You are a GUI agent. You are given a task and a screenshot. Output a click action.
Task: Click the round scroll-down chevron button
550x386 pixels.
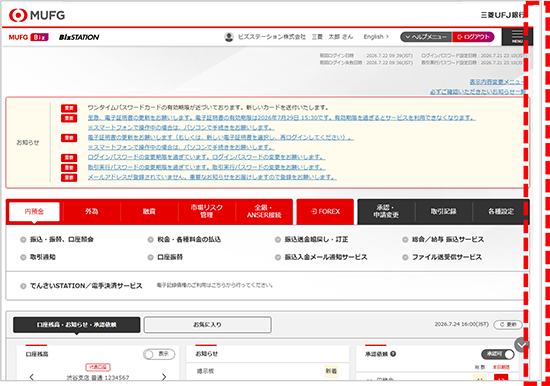(x=522, y=345)
